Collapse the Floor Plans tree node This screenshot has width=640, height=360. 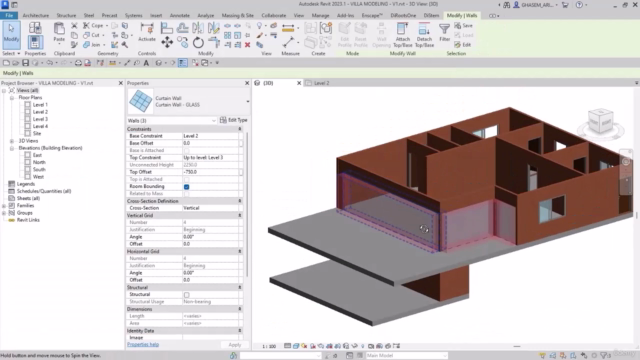point(12,98)
